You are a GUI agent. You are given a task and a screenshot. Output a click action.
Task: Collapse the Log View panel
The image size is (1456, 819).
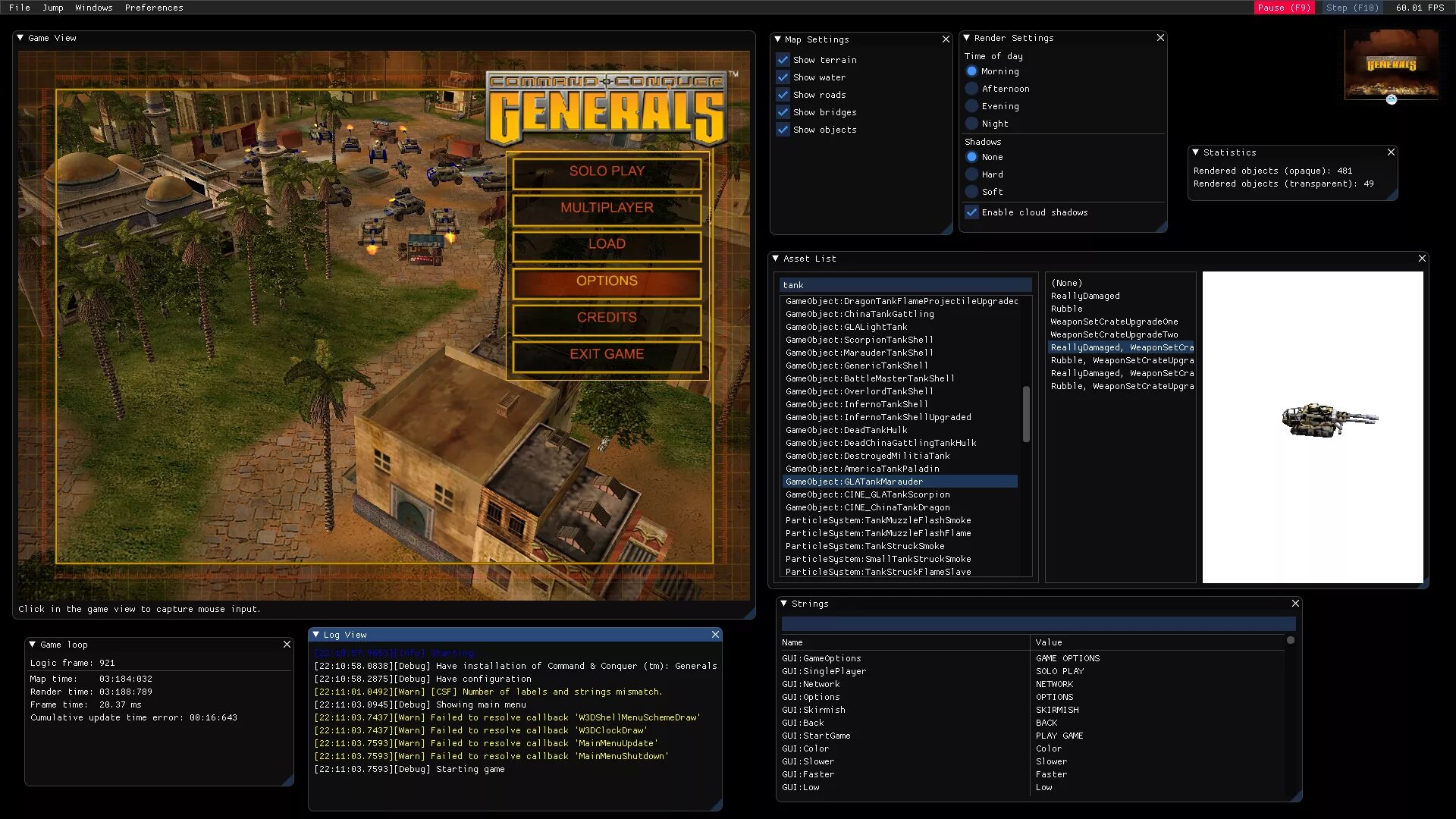pyautogui.click(x=316, y=635)
